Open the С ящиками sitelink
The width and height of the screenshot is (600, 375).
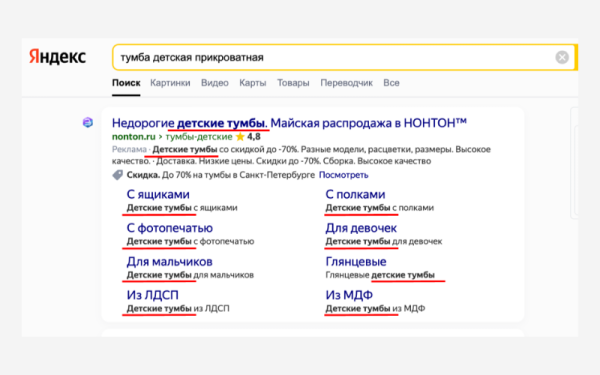pos(158,194)
